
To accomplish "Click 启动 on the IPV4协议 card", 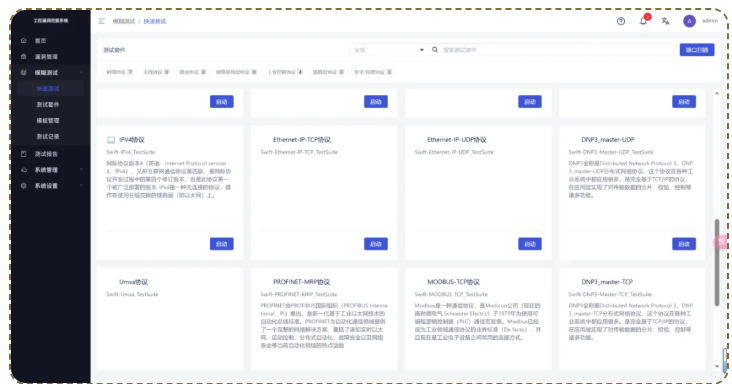I will coord(222,244).
